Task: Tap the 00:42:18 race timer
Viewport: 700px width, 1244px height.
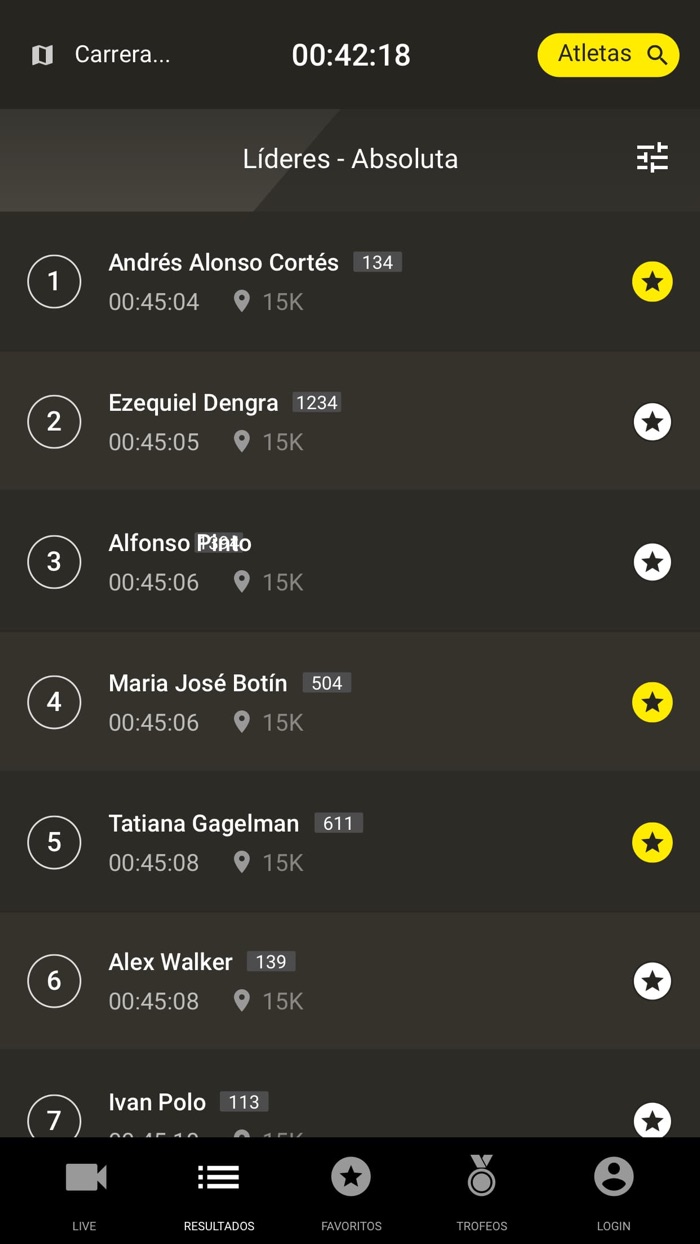Action: pos(351,55)
